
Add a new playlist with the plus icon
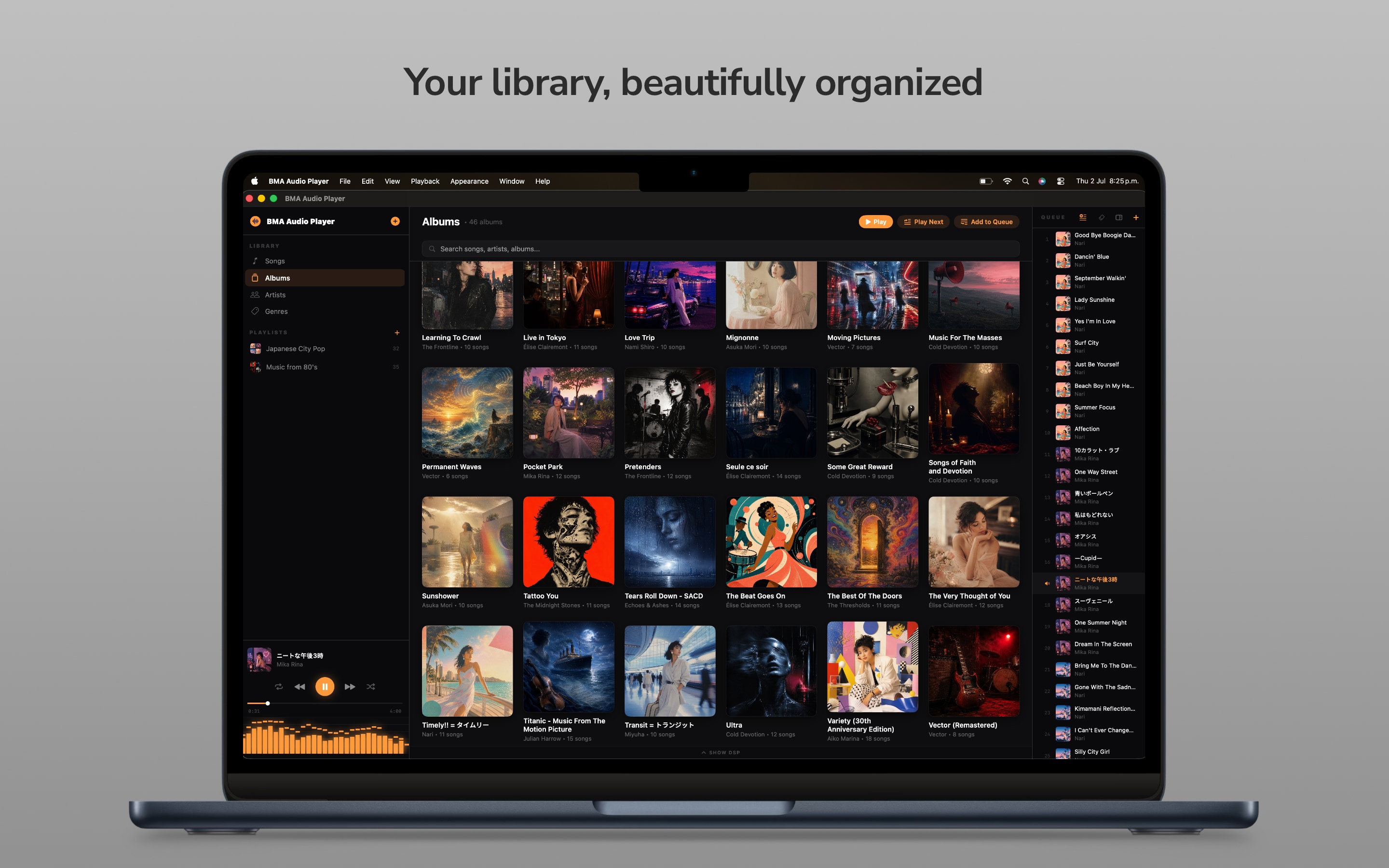click(396, 332)
